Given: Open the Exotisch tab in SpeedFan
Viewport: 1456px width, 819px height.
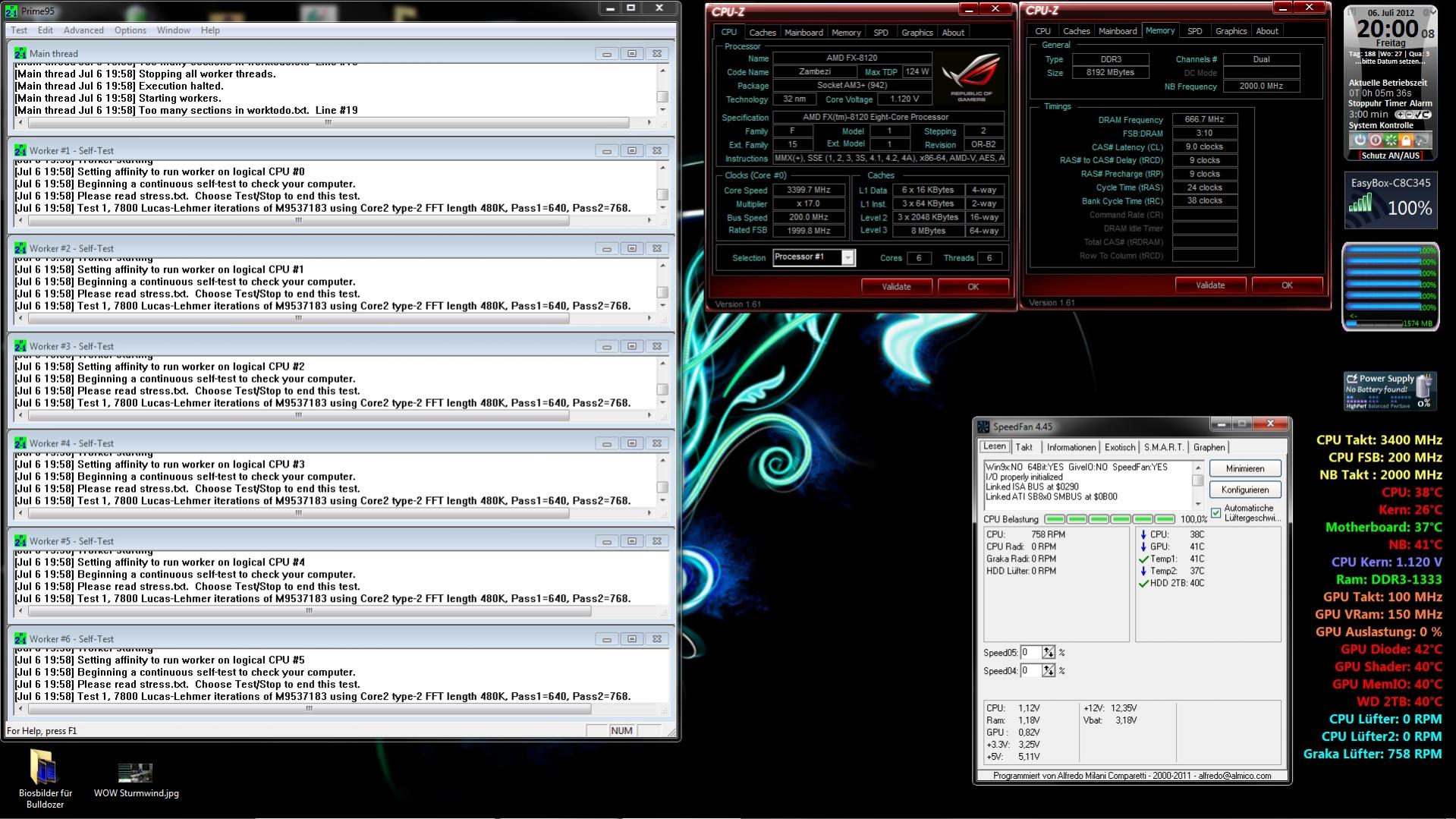Looking at the screenshot, I should click(1120, 448).
